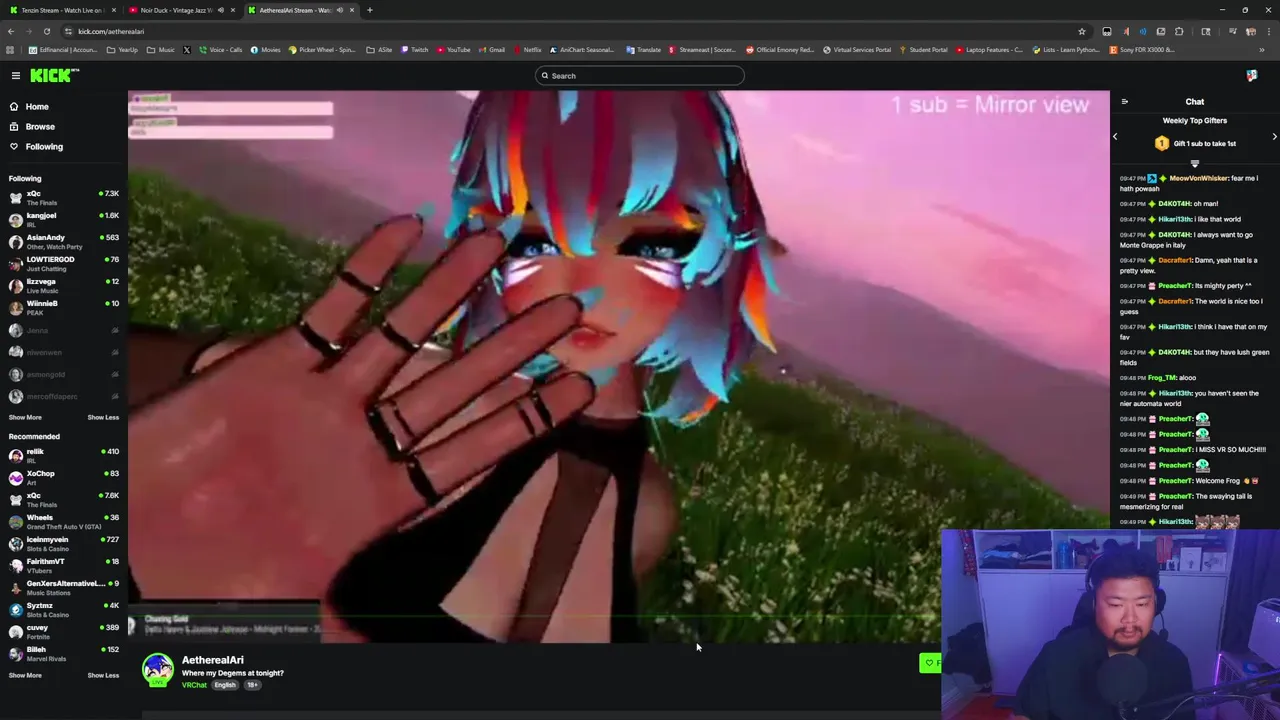
Task: Collapse the chat panel icon
Action: pyautogui.click(x=1124, y=102)
